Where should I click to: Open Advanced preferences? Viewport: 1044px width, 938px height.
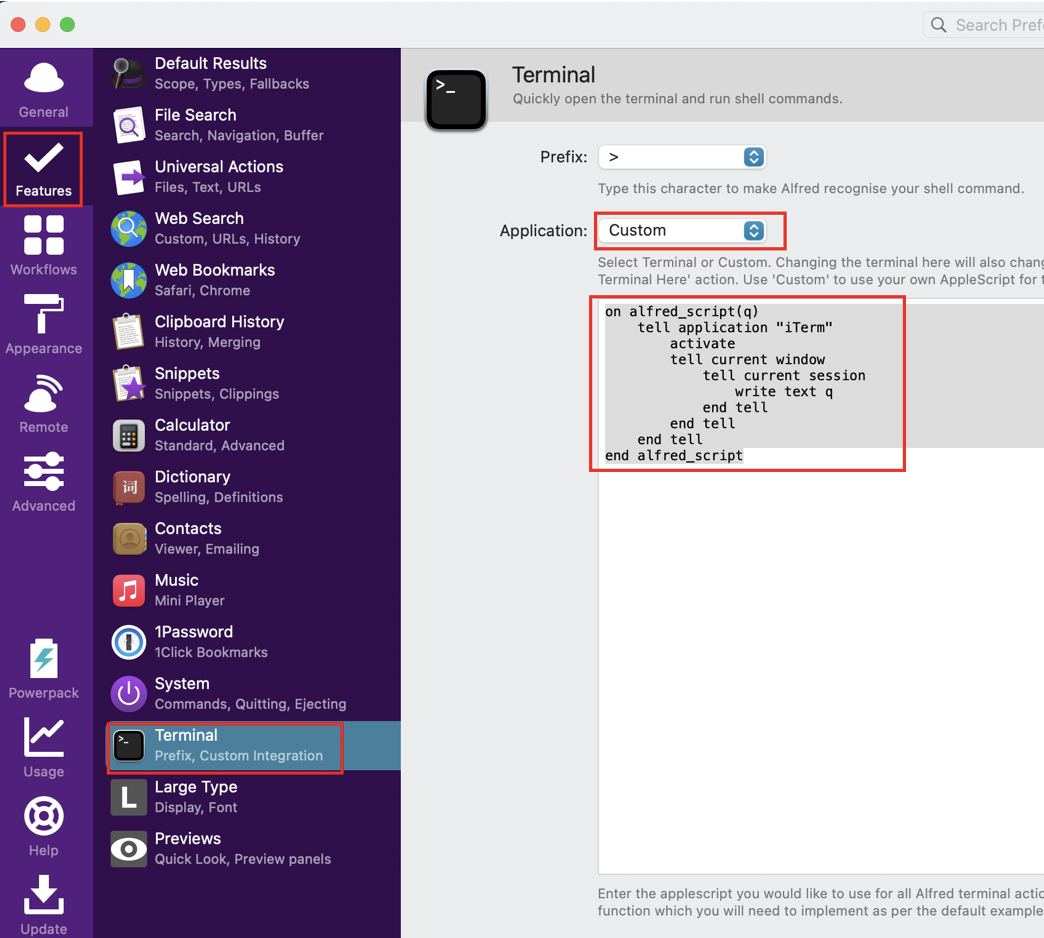pyautogui.click(x=43, y=482)
